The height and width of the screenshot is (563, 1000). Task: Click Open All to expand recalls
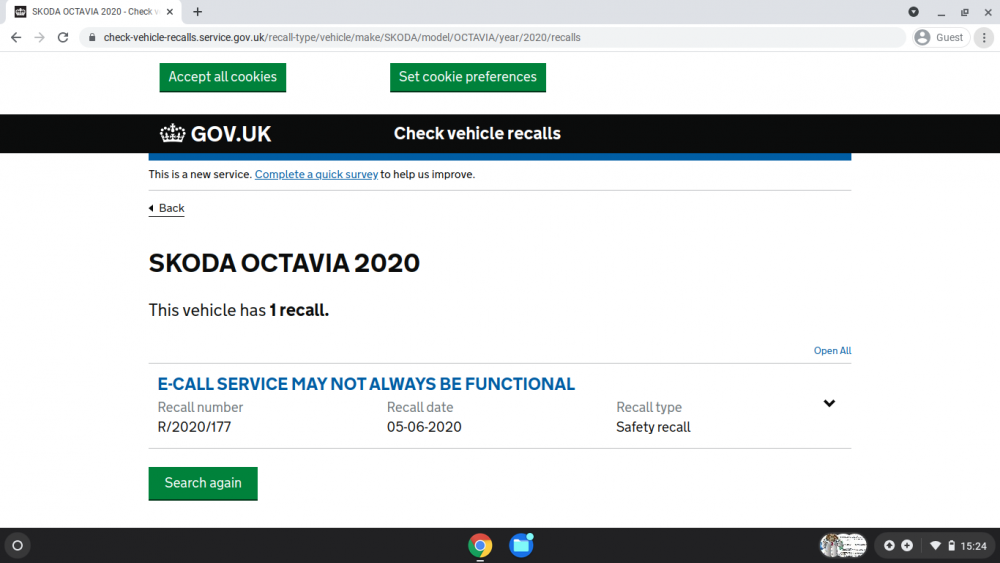(x=832, y=351)
